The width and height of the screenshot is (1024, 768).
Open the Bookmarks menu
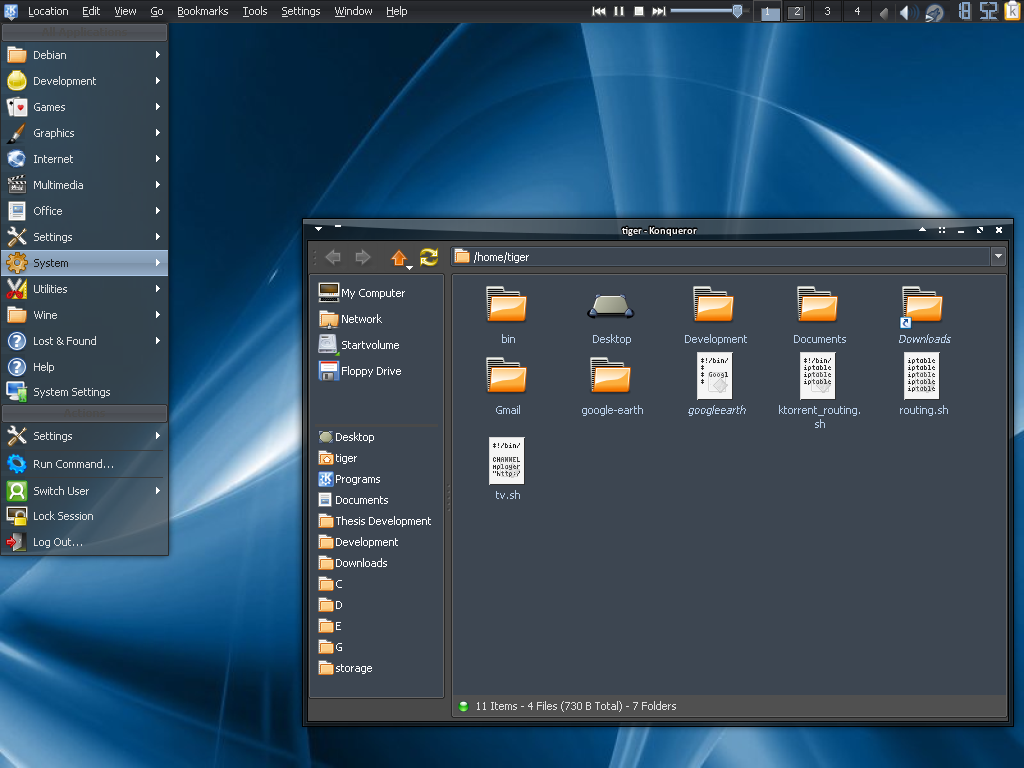coord(202,11)
